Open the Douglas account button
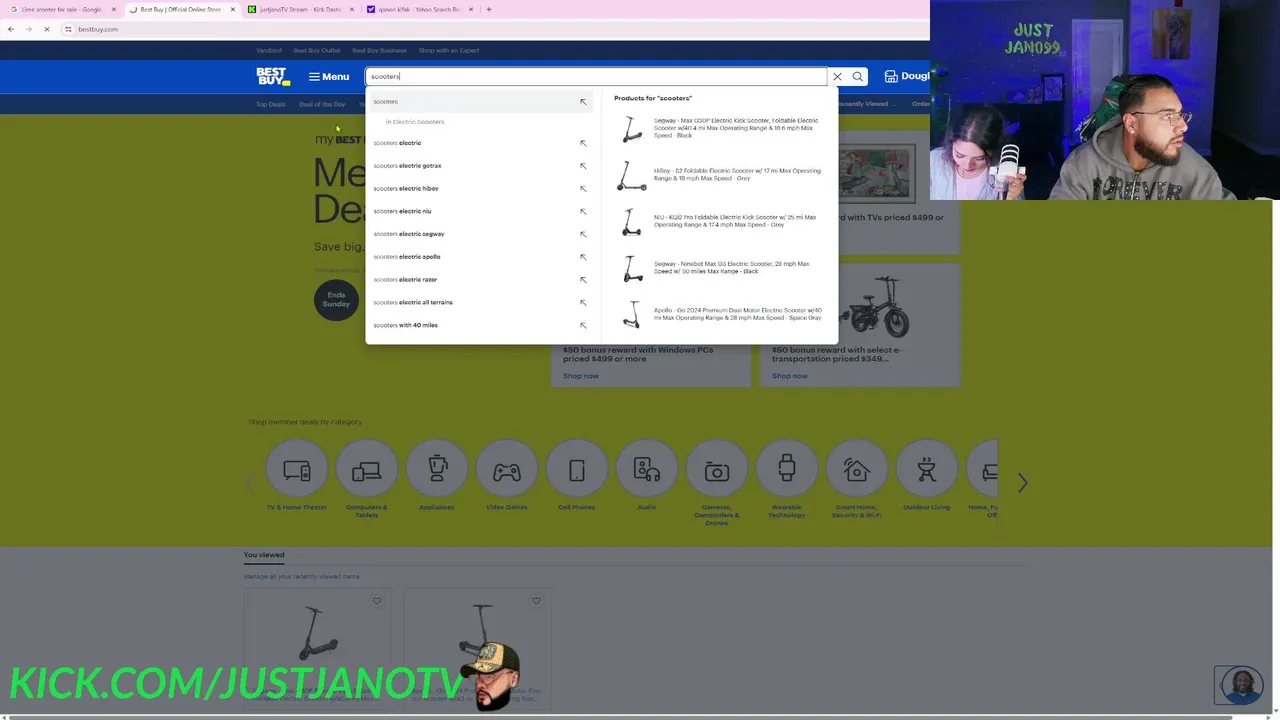Image resolution: width=1280 pixels, height=720 pixels. tap(906, 76)
